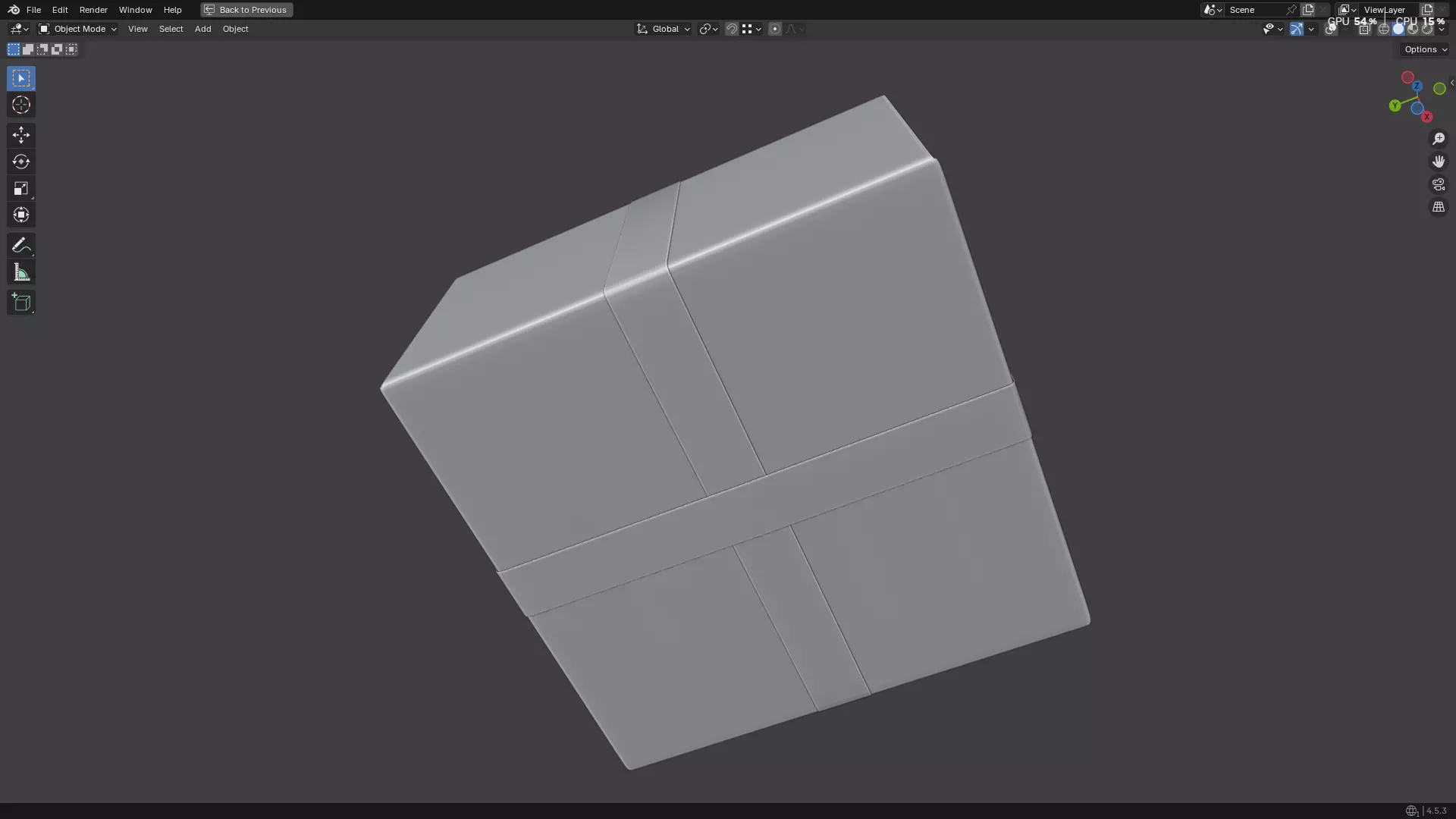Pick the Measure tool

click(20, 272)
